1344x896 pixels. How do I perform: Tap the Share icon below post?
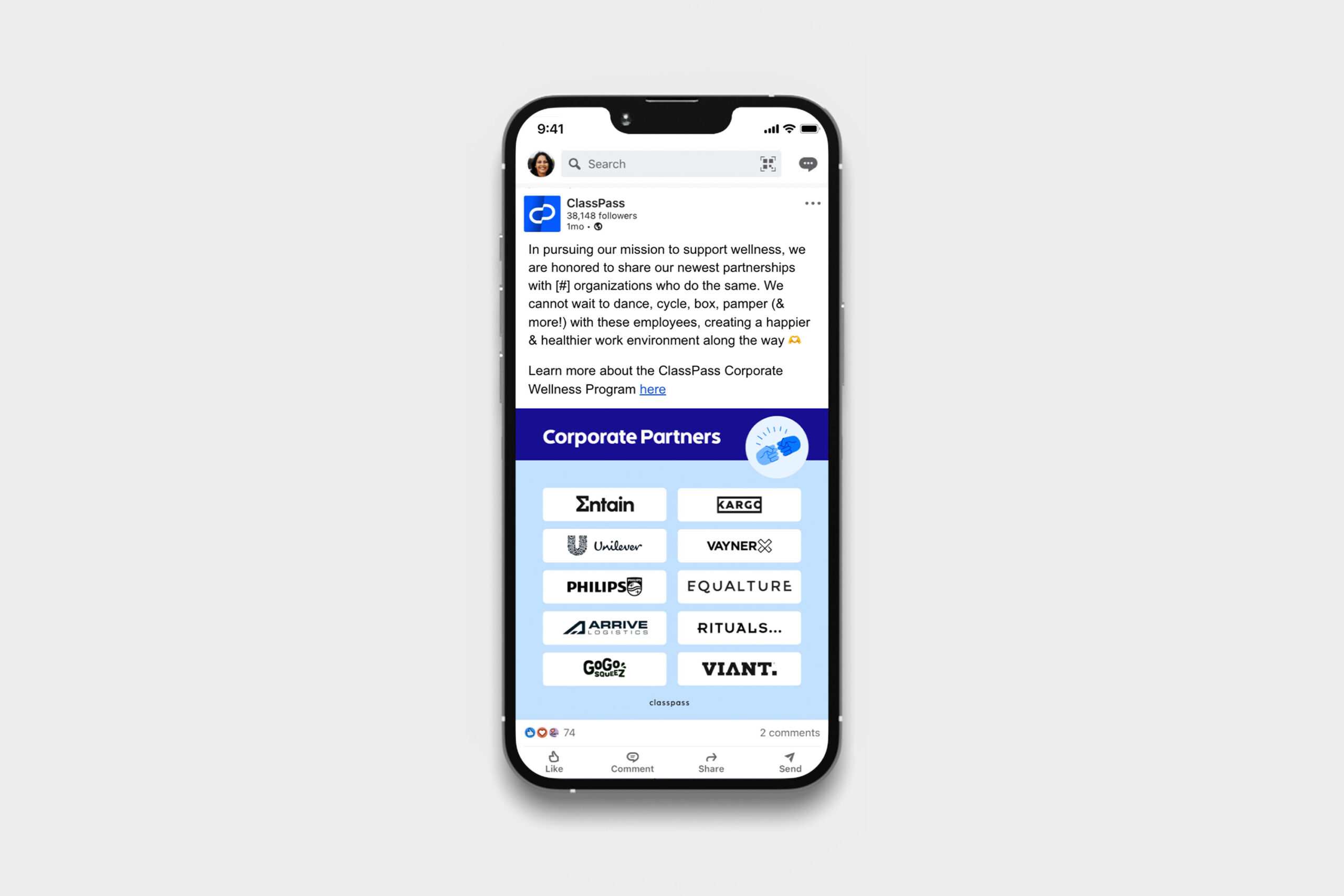[x=710, y=758]
